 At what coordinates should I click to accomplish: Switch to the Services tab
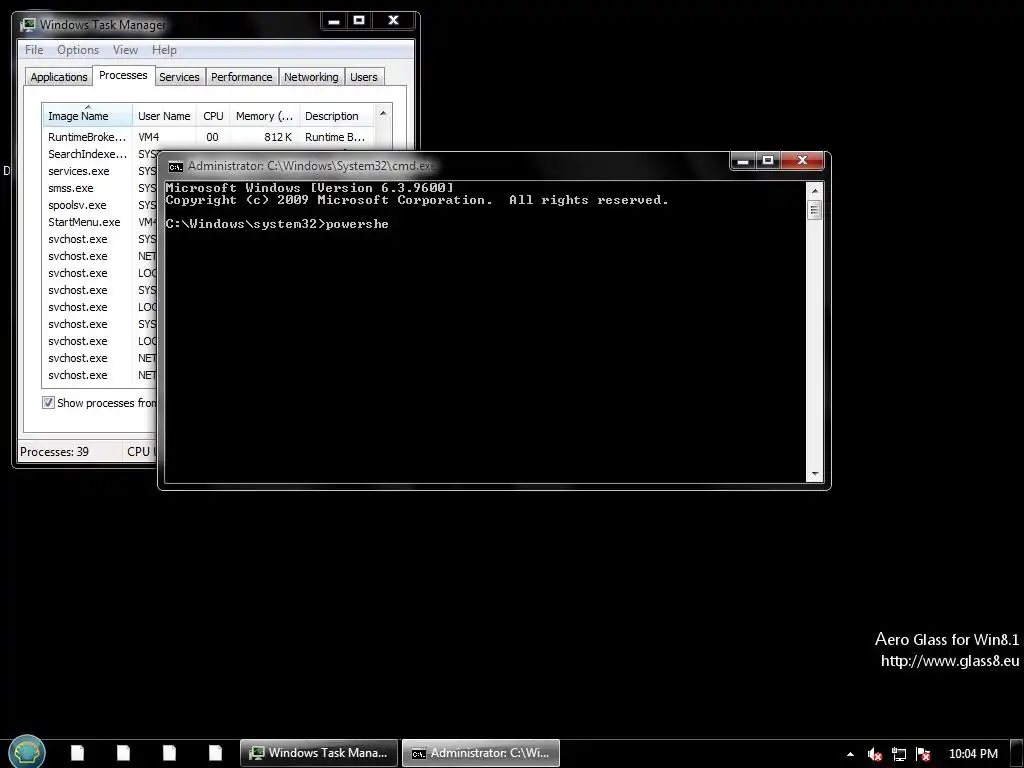pos(179,77)
